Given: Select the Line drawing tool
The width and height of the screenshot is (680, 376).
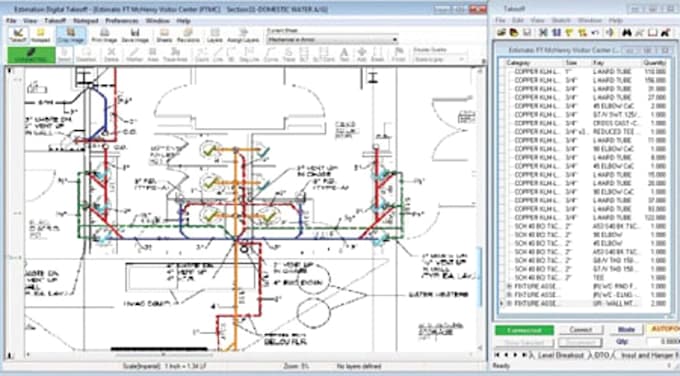Looking at the screenshot, I should [x=218, y=55].
